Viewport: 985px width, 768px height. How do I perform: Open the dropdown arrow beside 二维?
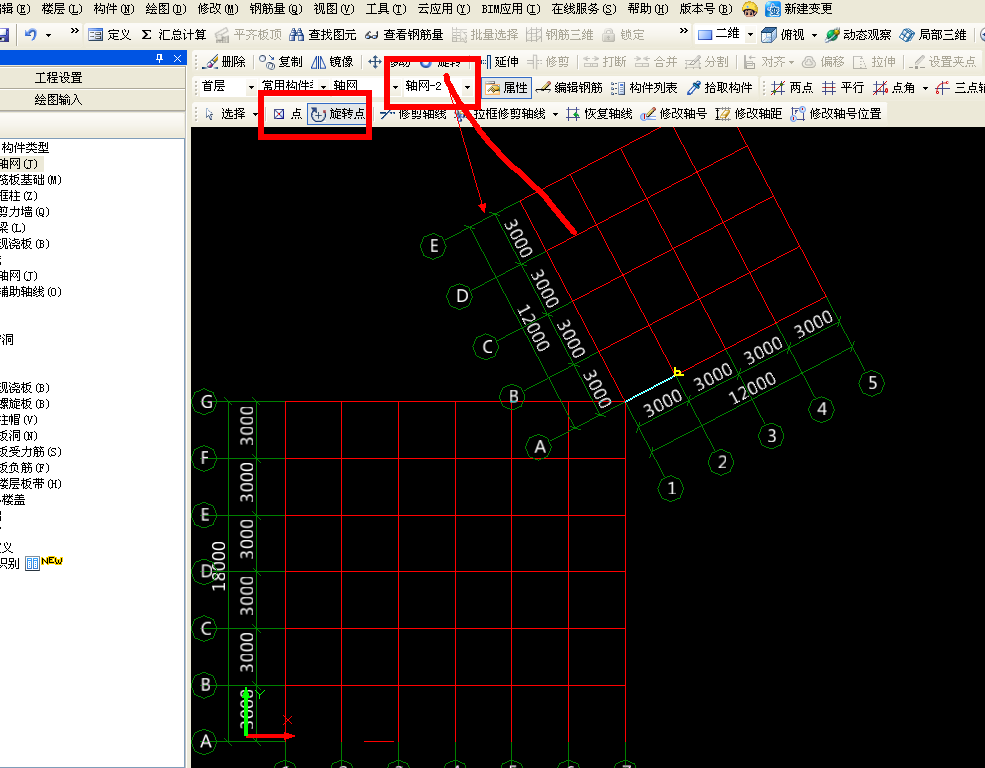click(x=750, y=35)
